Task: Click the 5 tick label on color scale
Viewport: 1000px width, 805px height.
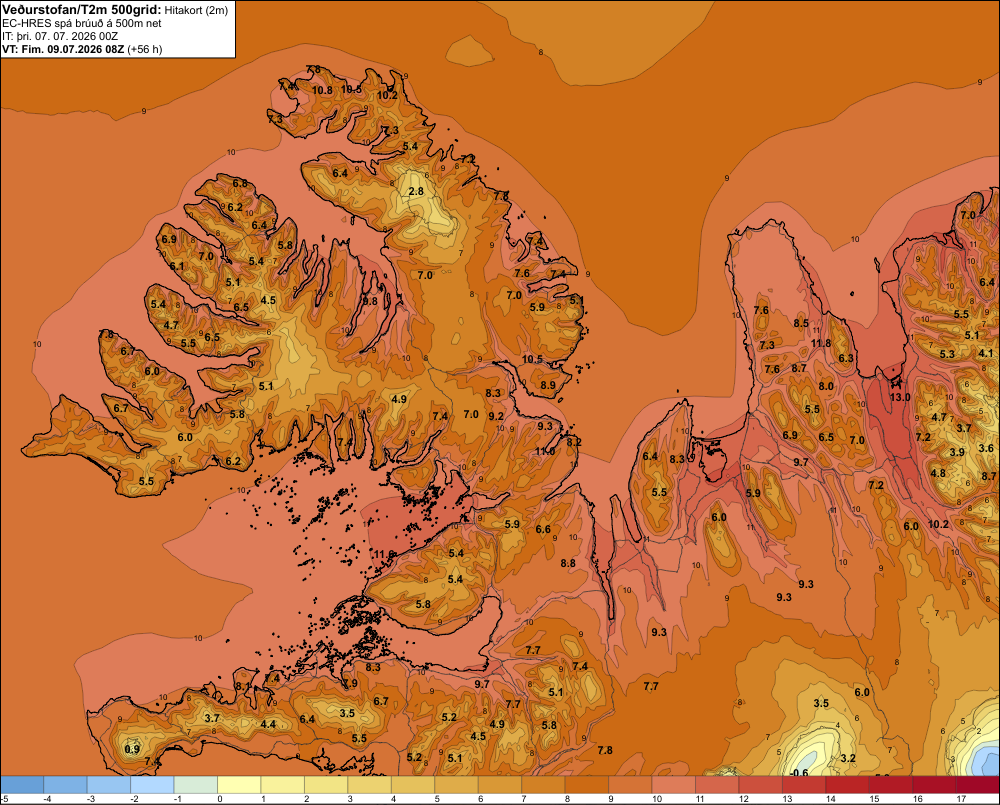Action: 438,799
